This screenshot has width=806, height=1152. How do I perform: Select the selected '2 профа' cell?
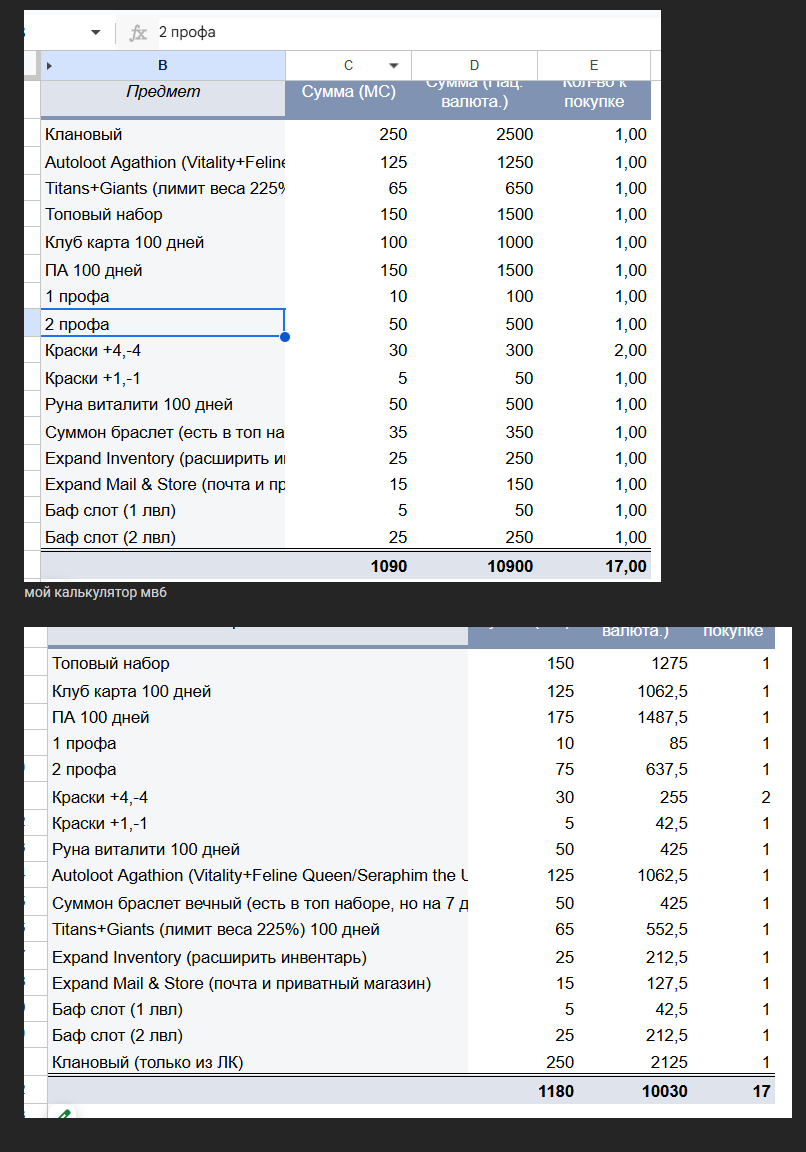[163, 324]
